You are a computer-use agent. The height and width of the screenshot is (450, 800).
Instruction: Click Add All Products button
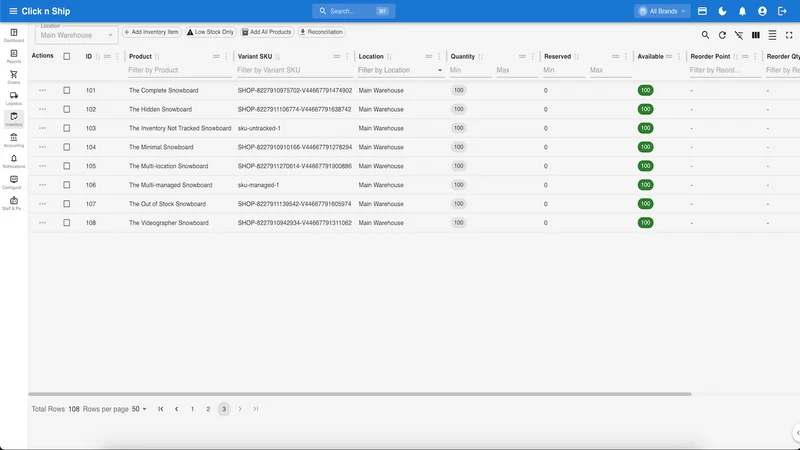click(x=267, y=32)
